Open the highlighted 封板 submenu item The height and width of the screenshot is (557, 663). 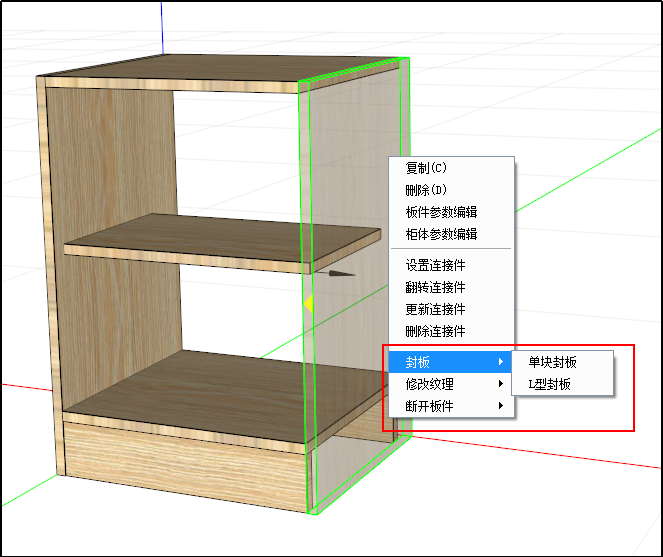pyautogui.click(x=451, y=362)
